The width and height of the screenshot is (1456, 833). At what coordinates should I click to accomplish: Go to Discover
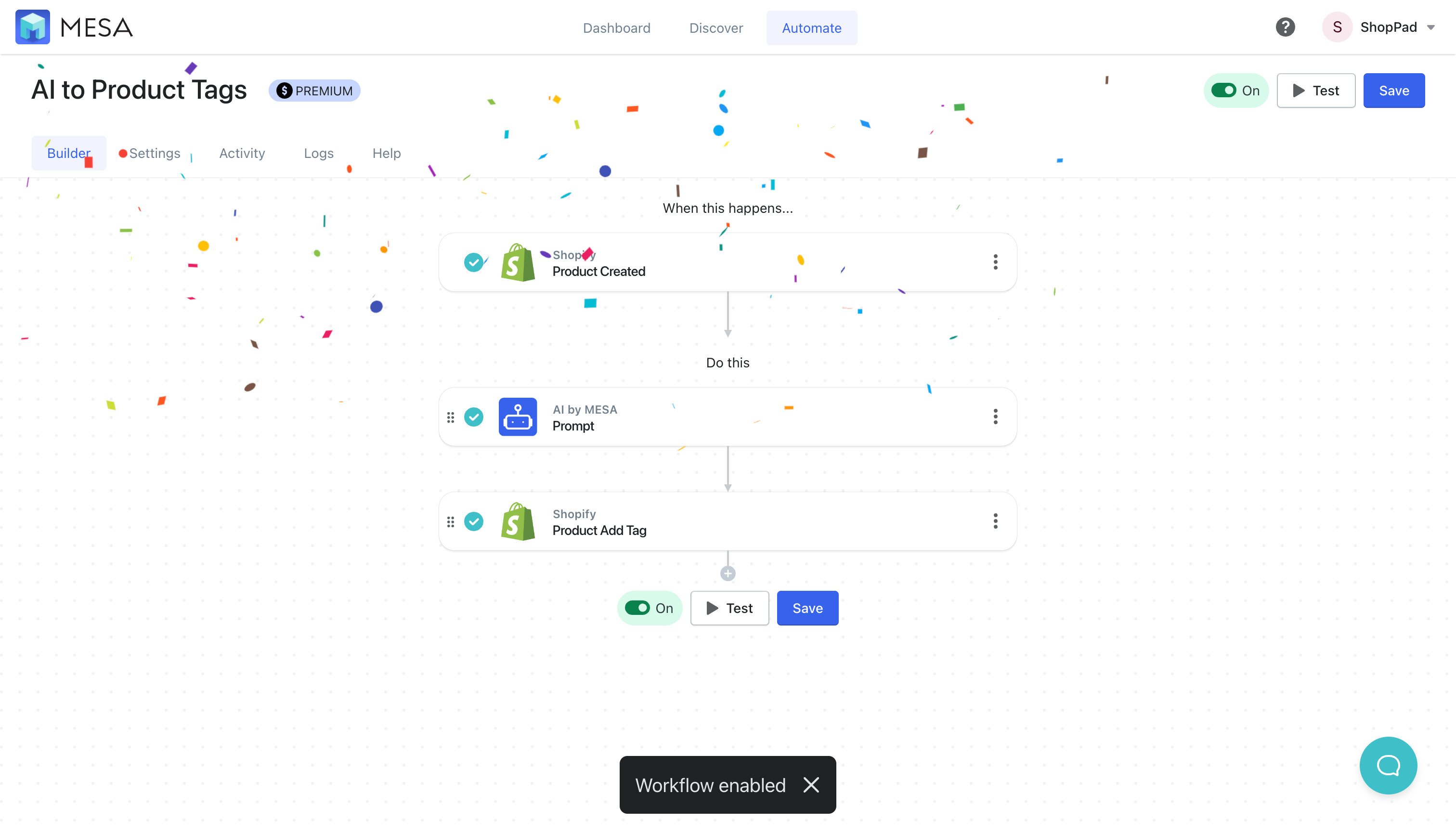click(x=715, y=27)
